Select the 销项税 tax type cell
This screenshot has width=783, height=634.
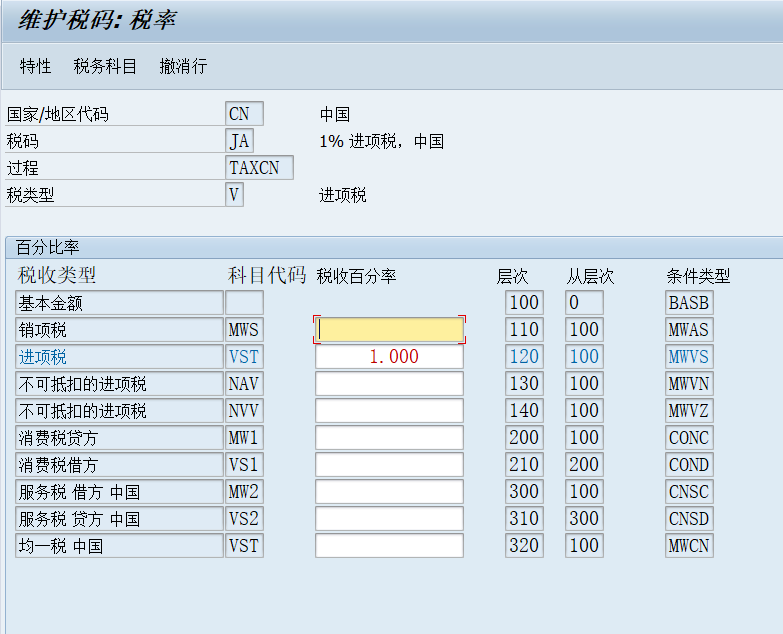click(119, 329)
